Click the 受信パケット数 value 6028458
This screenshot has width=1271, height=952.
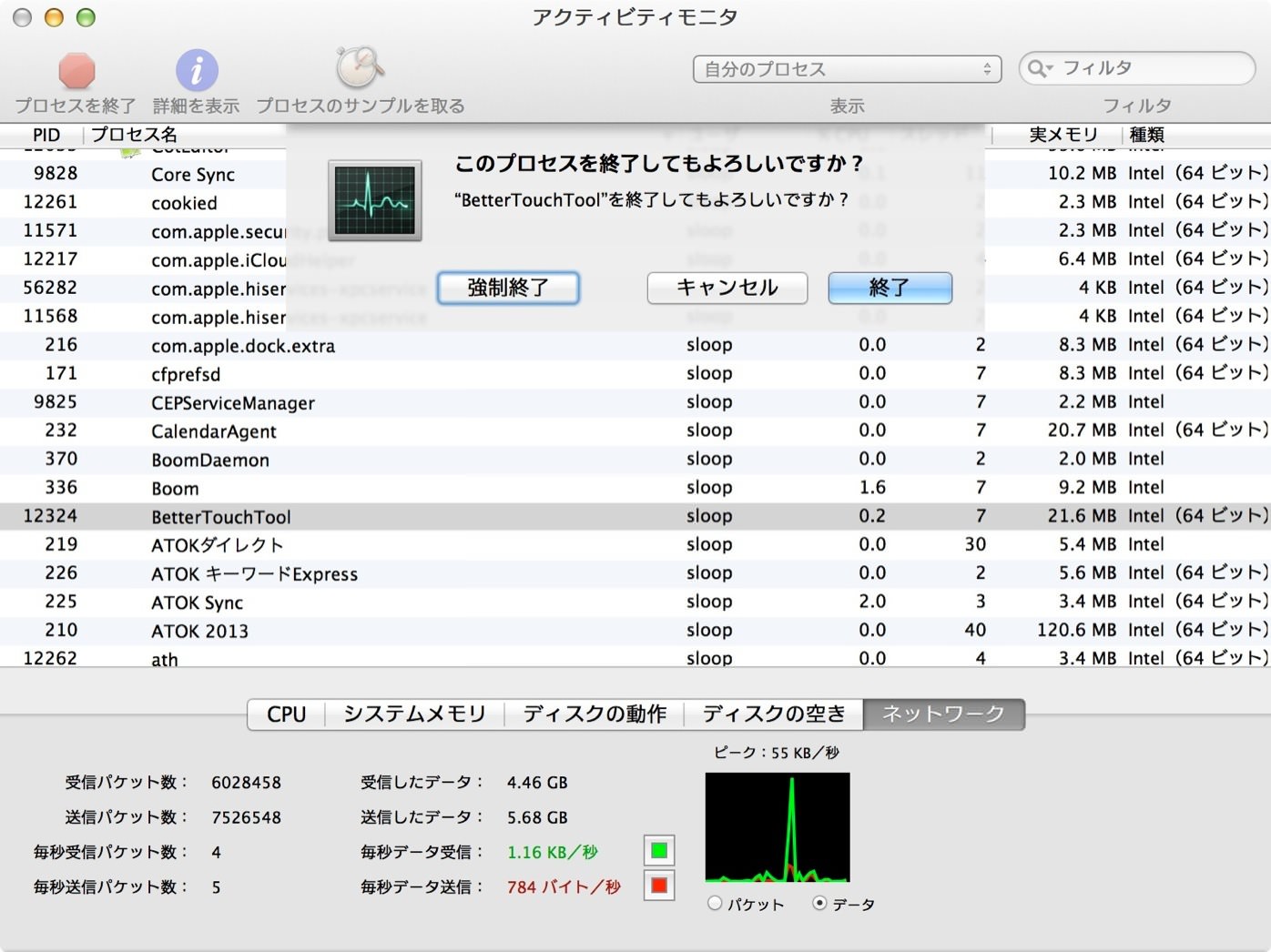[246, 783]
